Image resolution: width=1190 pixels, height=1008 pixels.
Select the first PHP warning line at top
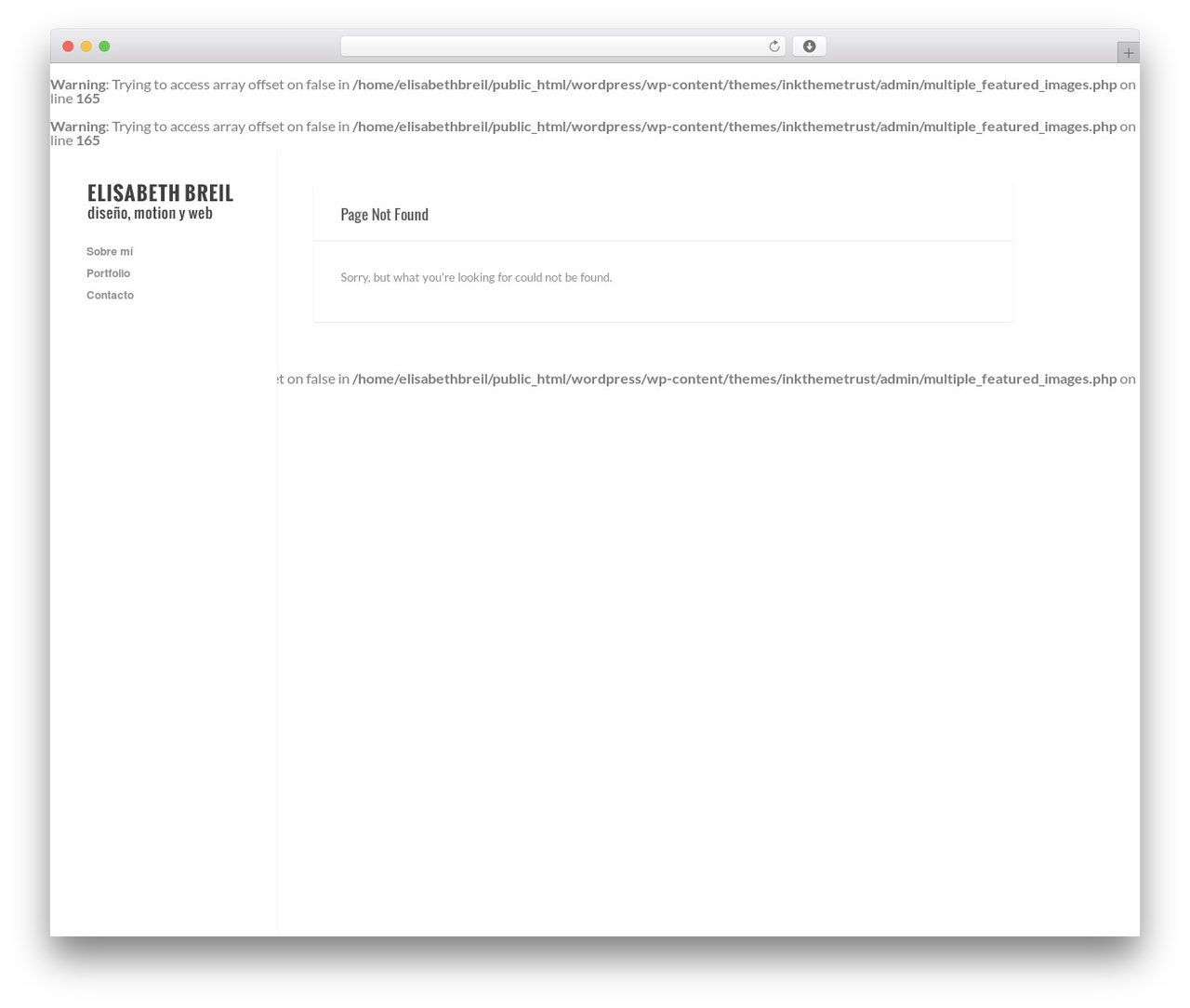(x=593, y=91)
